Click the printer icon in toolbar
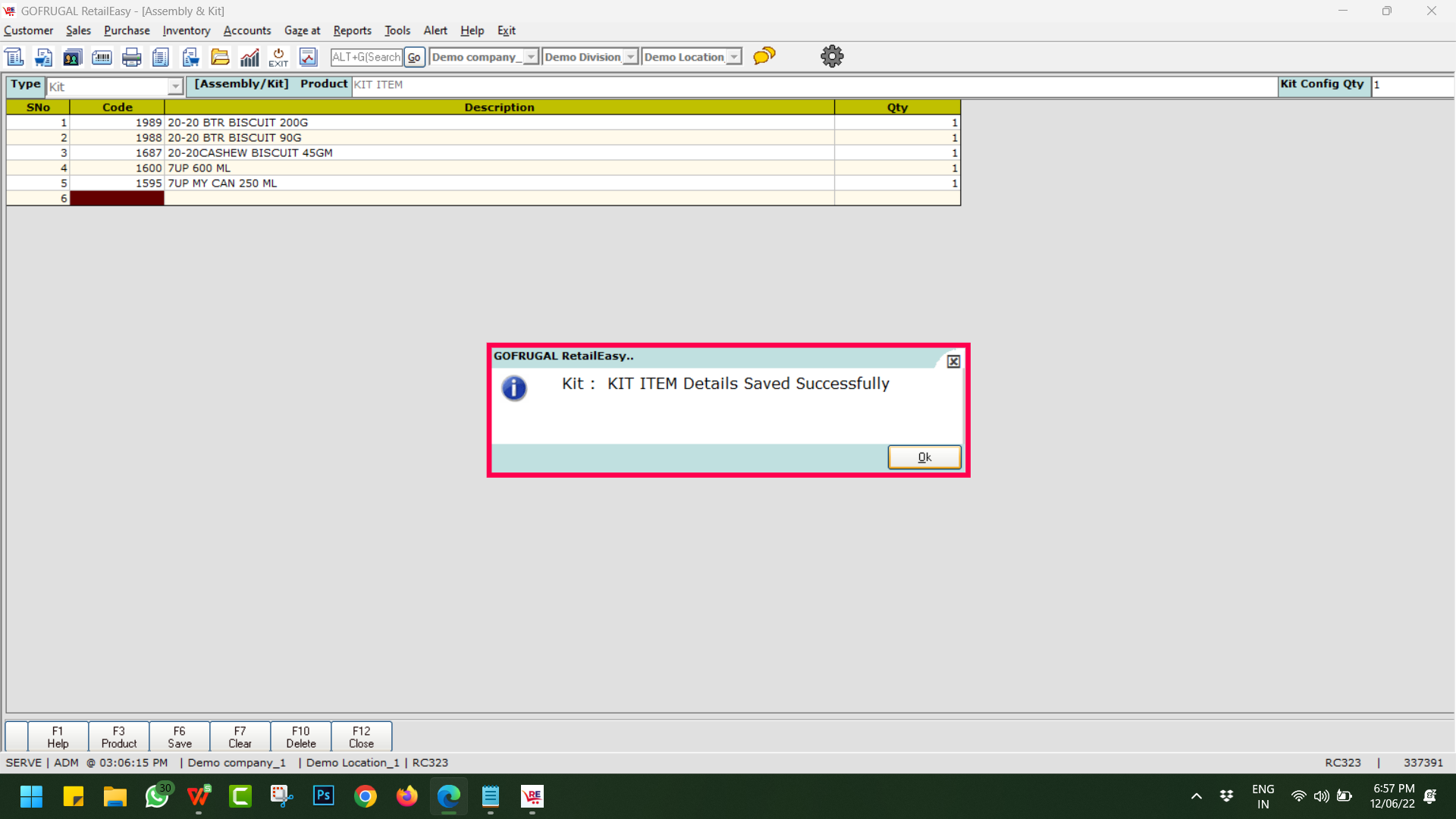The image size is (1456, 819). coord(131,57)
